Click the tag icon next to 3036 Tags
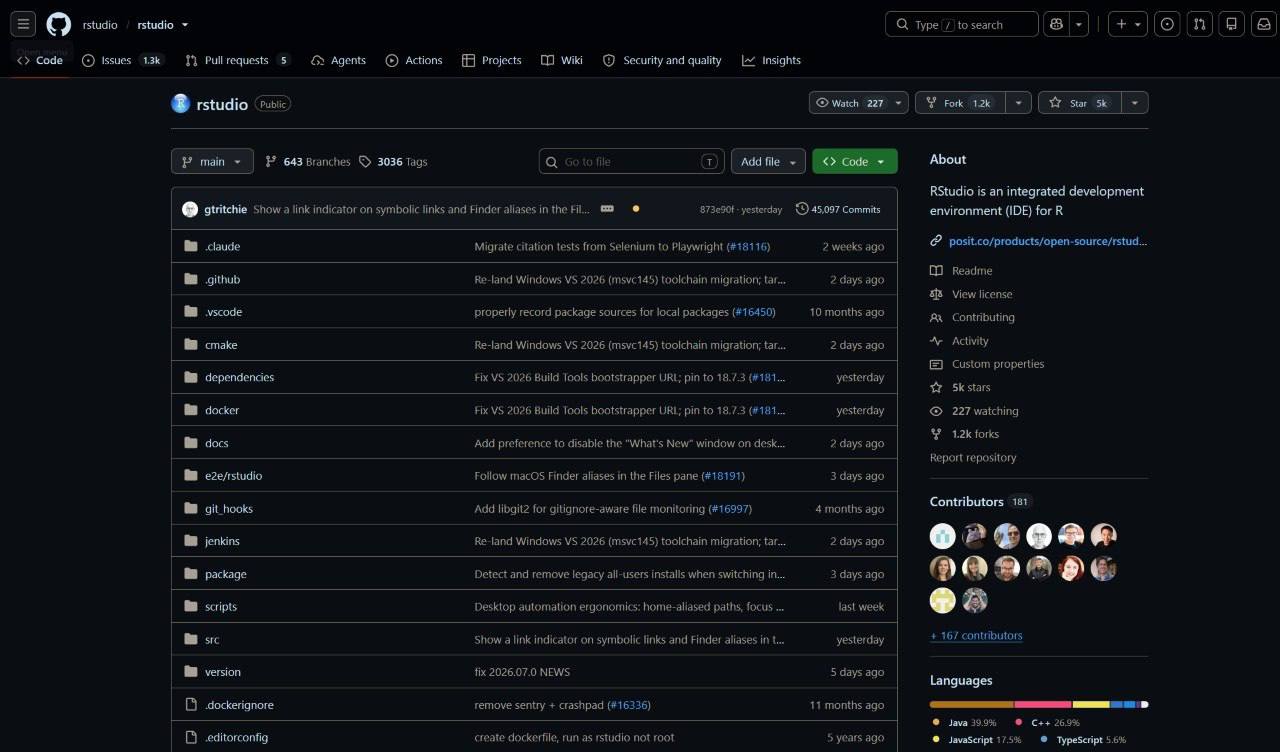 pyautogui.click(x=365, y=161)
